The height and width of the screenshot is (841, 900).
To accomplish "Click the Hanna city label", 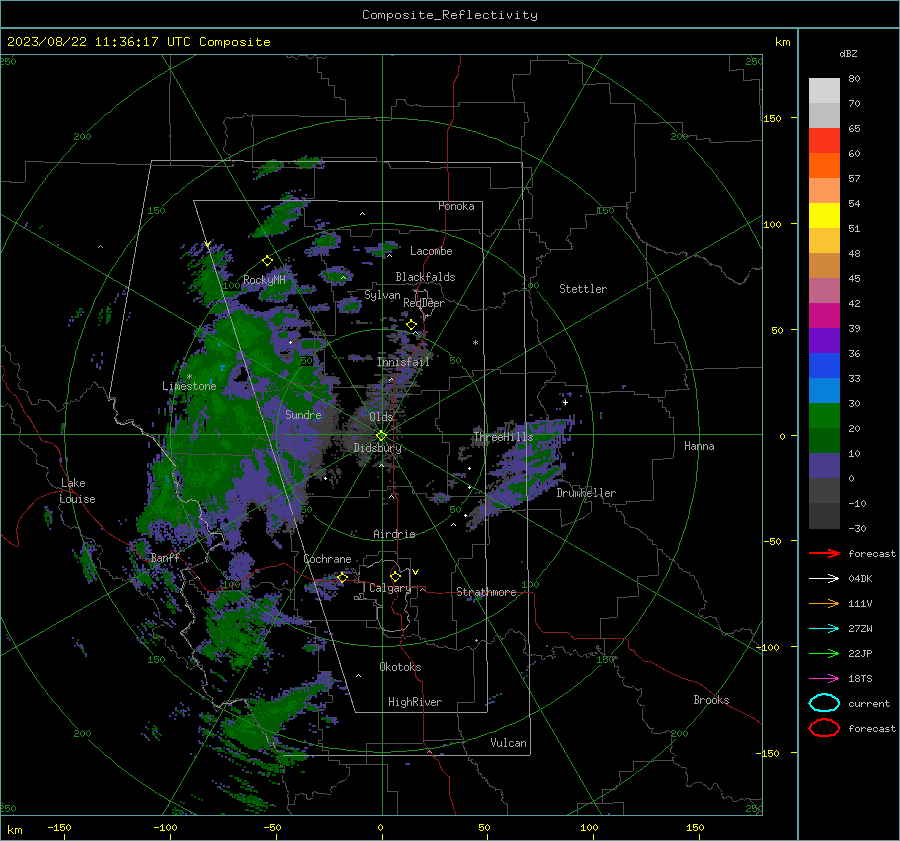I will point(699,446).
